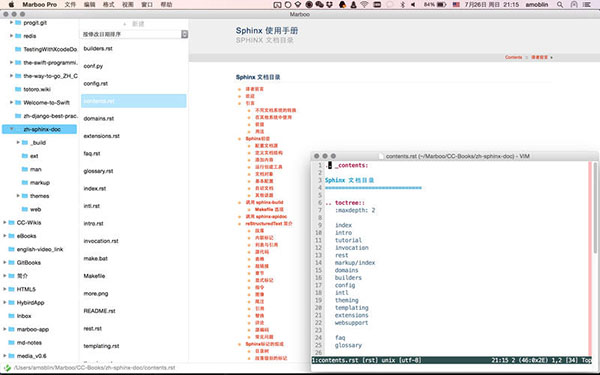Viewport: 600px width, 375px height.
Task: Open the 格式 menu
Action: (x=109, y=5)
